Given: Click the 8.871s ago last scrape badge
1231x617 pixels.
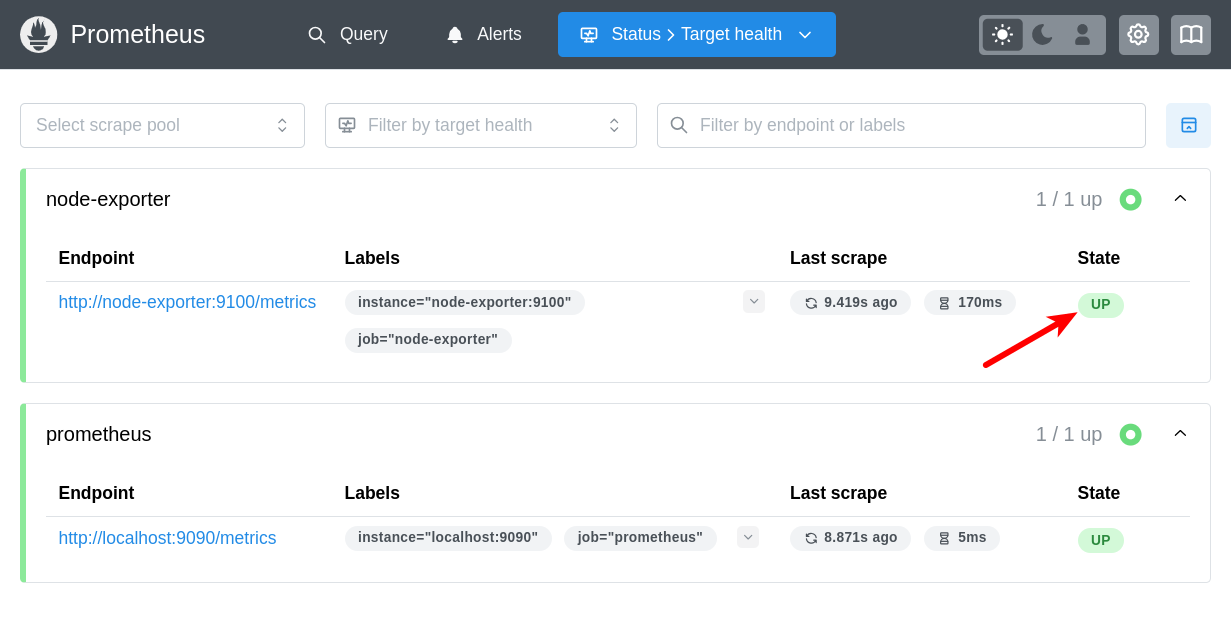Looking at the screenshot, I should click(850, 538).
